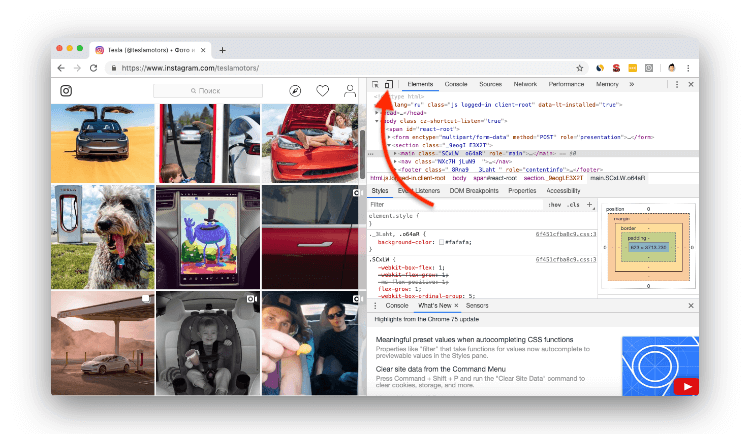This screenshot has height=434, width=750.
Task: Bookmark the page with the star icon
Action: 579,68
